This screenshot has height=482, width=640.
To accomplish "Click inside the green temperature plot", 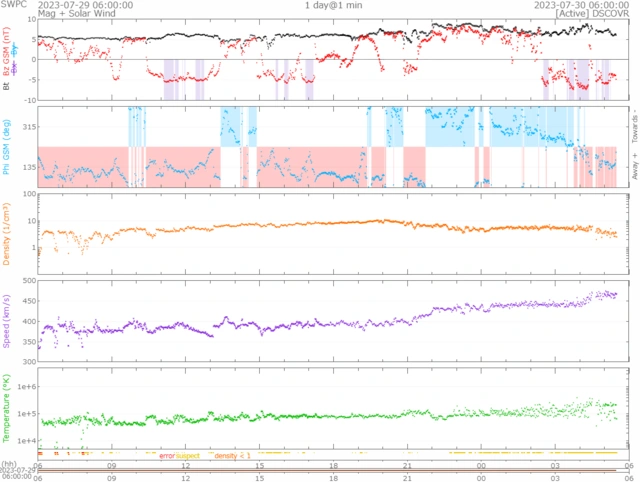I will (x=333, y=408).
